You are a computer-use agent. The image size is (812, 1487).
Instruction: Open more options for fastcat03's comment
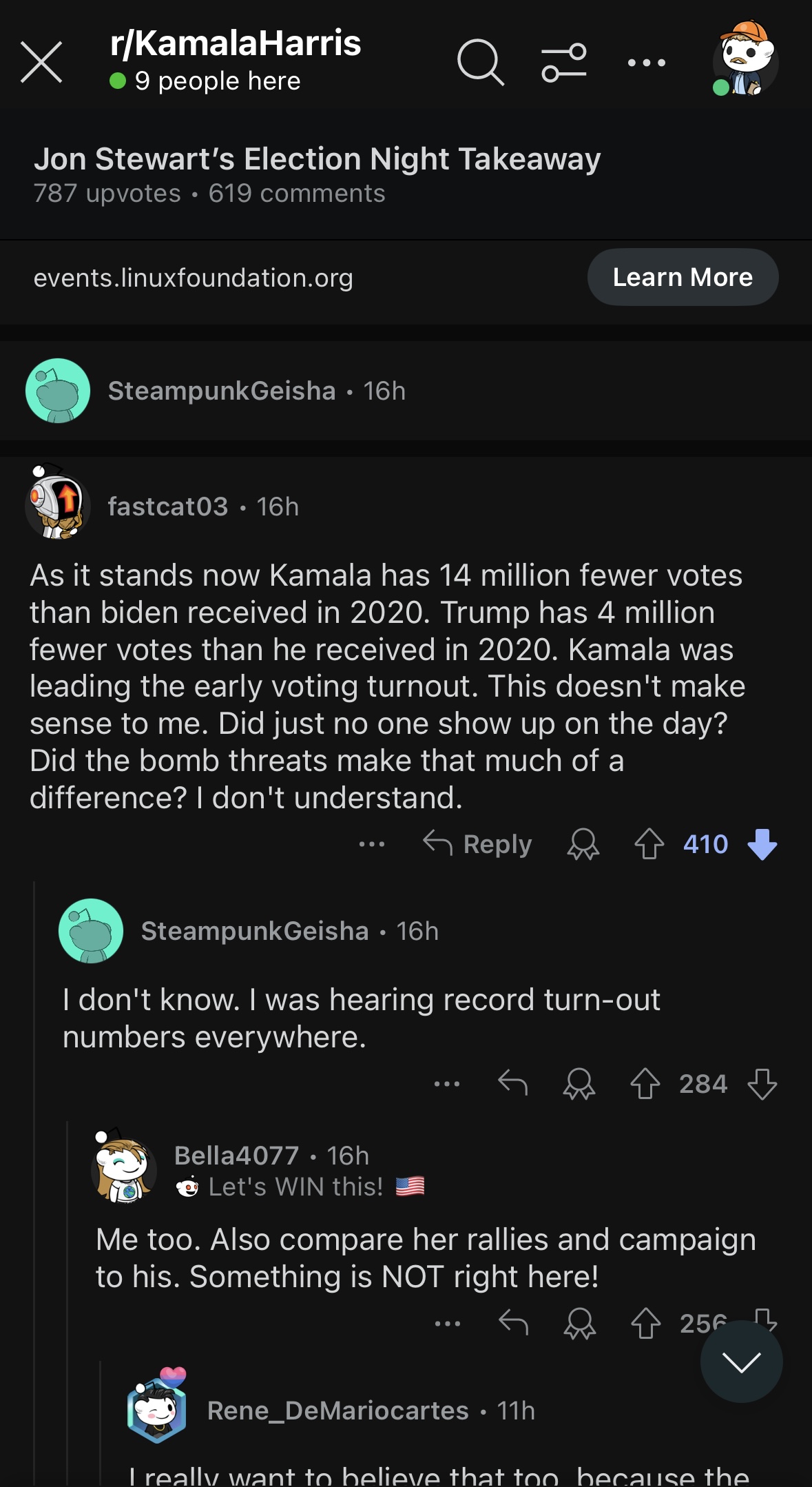(x=372, y=843)
